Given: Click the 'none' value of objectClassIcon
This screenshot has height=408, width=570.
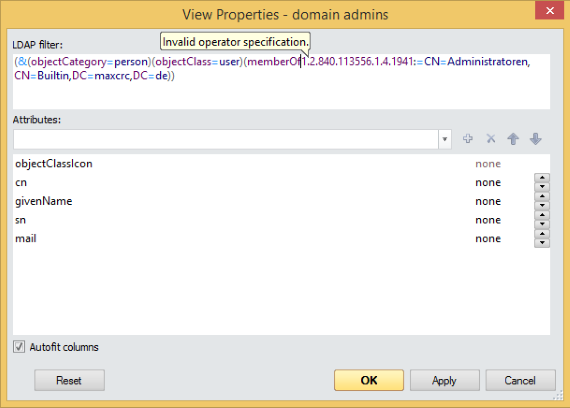Looking at the screenshot, I should (x=488, y=164).
